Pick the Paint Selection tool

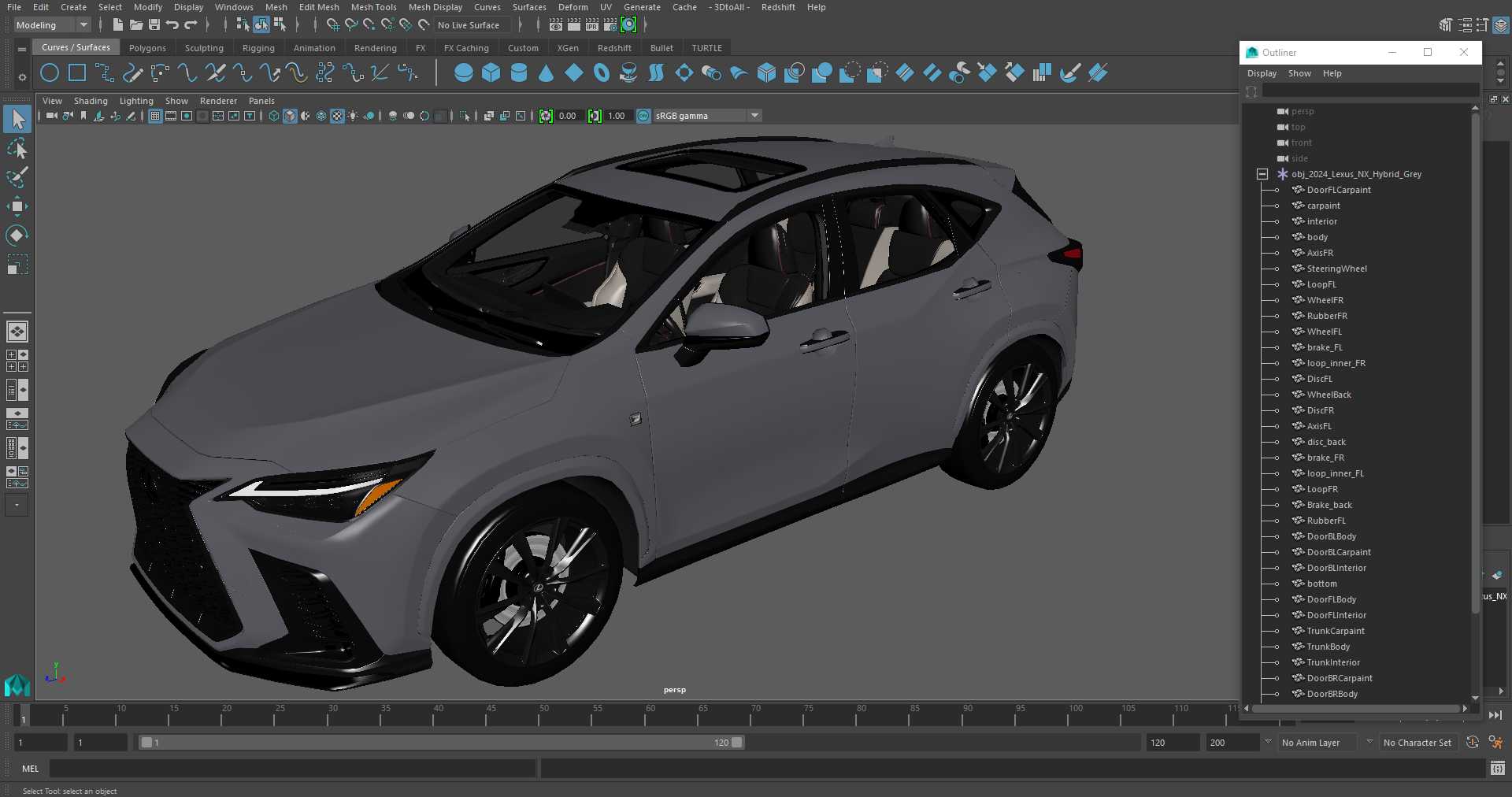[x=17, y=177]
